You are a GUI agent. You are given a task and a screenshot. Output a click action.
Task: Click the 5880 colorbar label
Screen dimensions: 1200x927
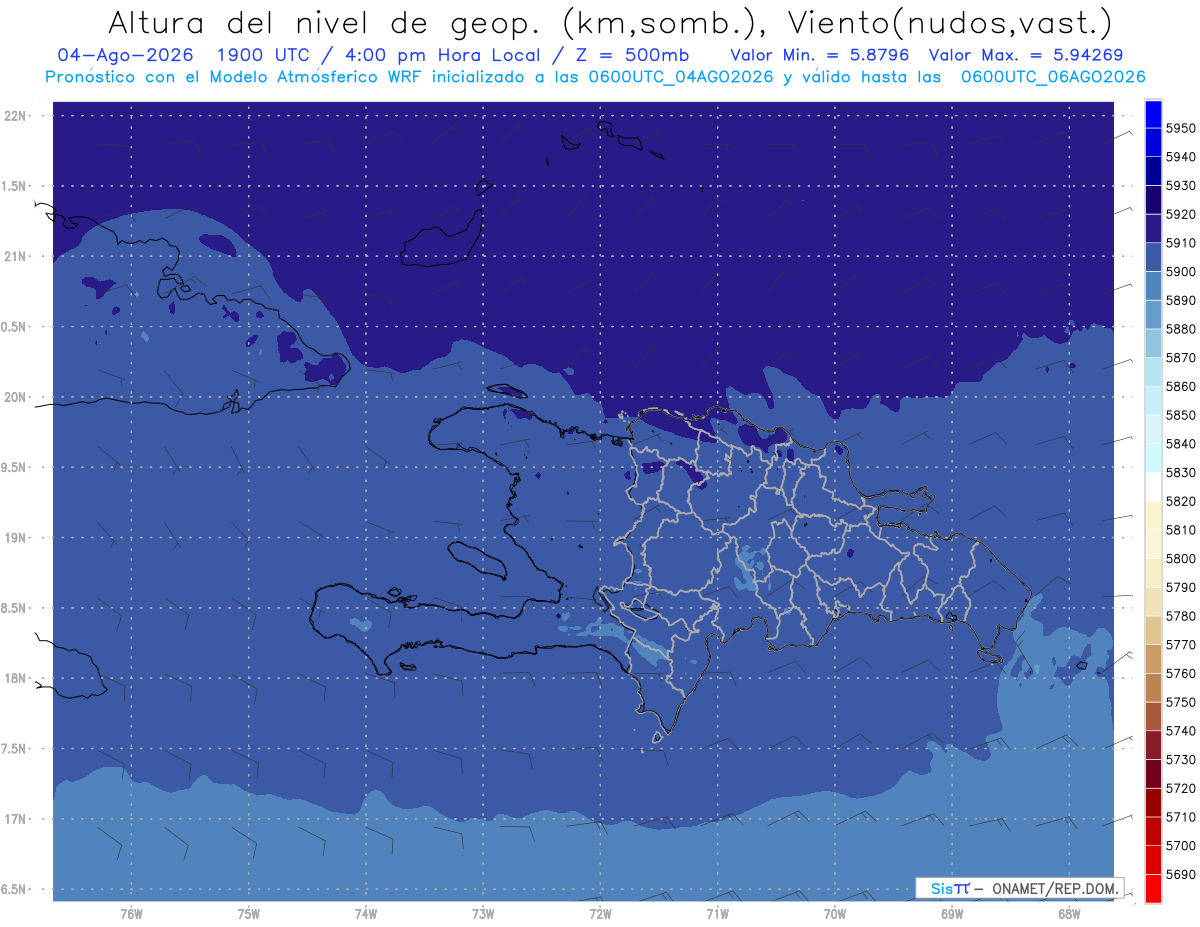point(1181,329)
